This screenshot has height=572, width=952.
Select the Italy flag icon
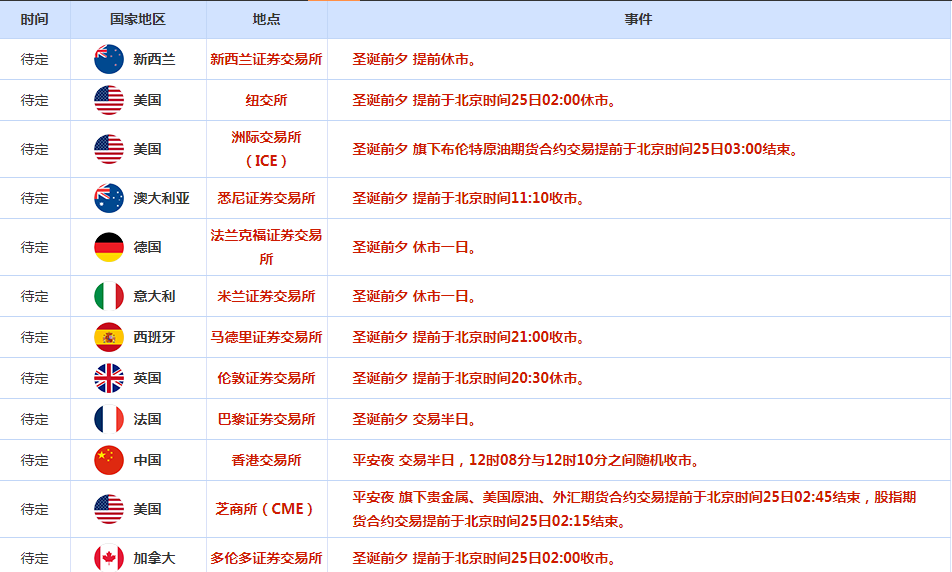(x=109, y=296)
